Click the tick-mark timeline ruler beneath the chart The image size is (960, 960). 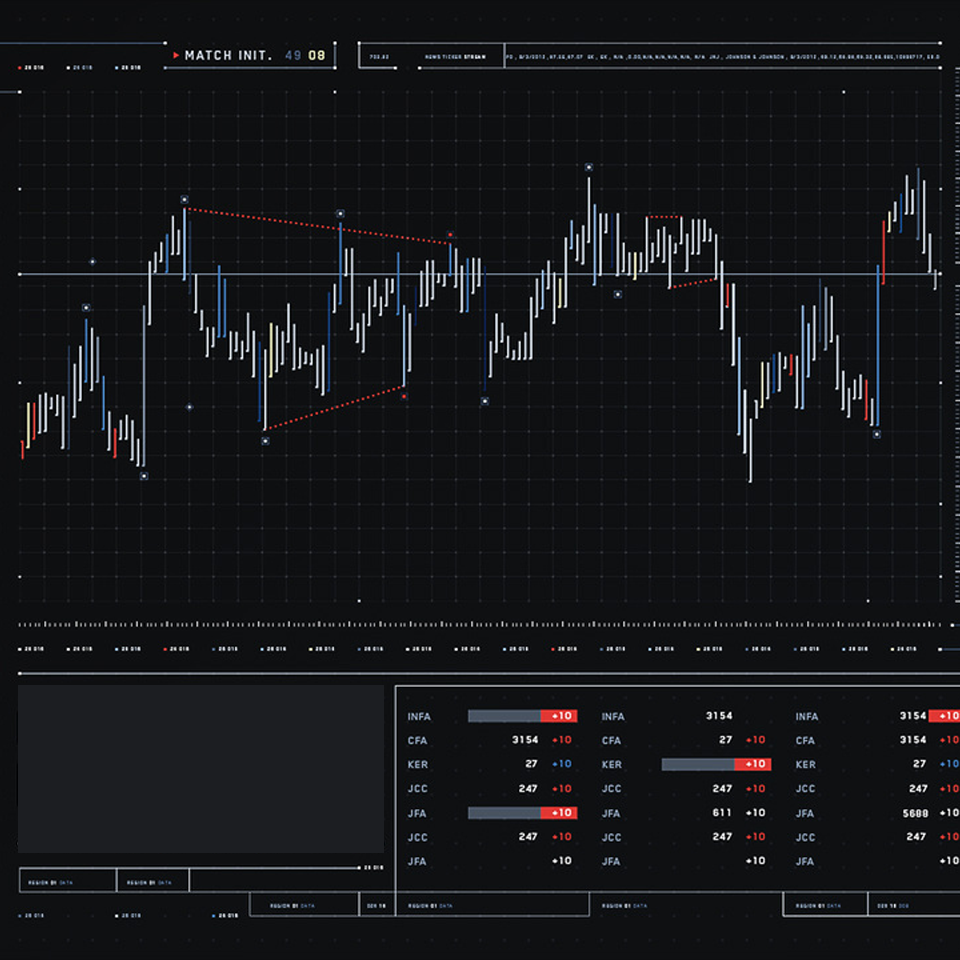pos(481,624)
